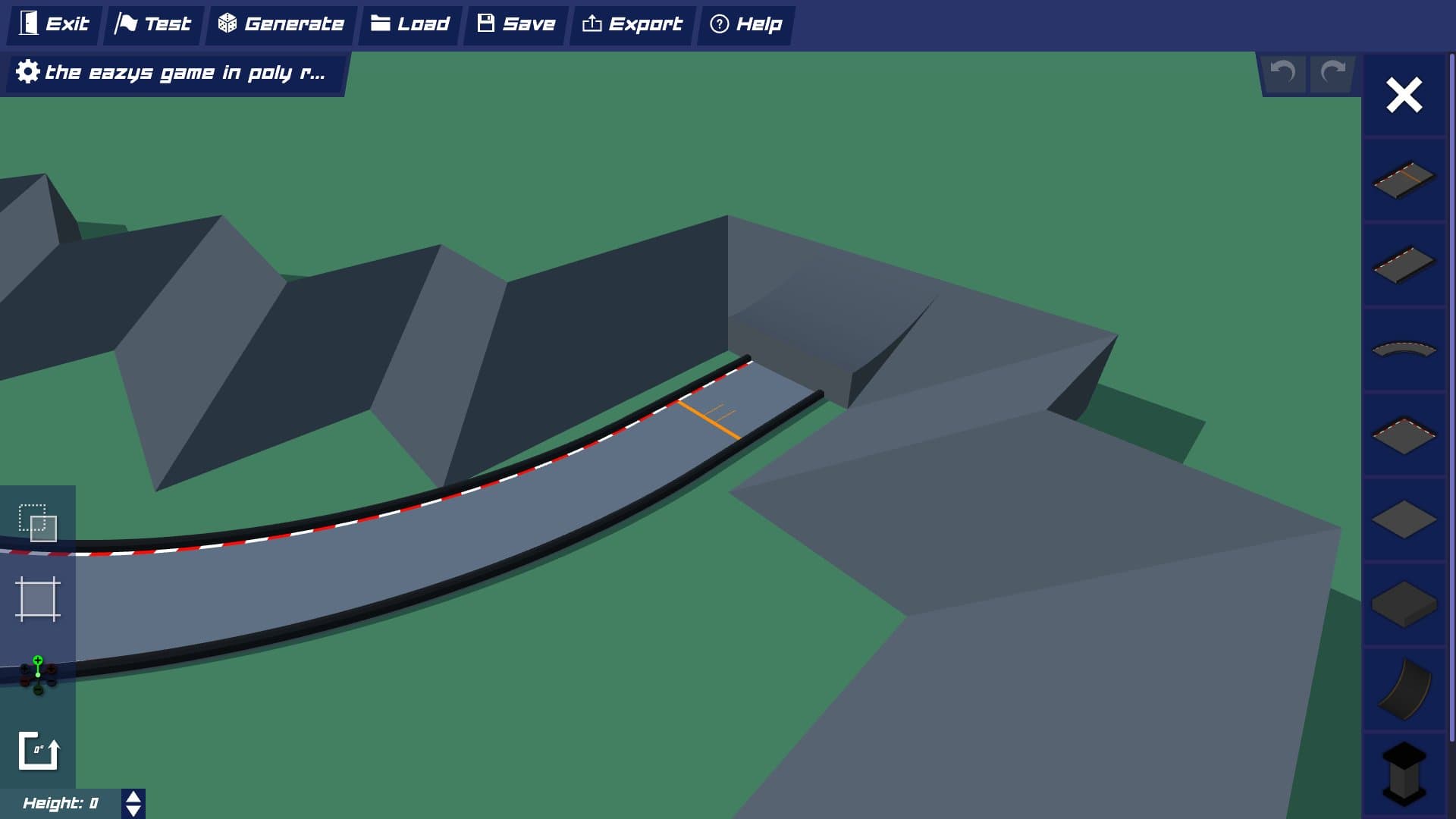Click the Test button
Image resolution: width=1456 pixels, height=819 pixels.
[153, 24]
